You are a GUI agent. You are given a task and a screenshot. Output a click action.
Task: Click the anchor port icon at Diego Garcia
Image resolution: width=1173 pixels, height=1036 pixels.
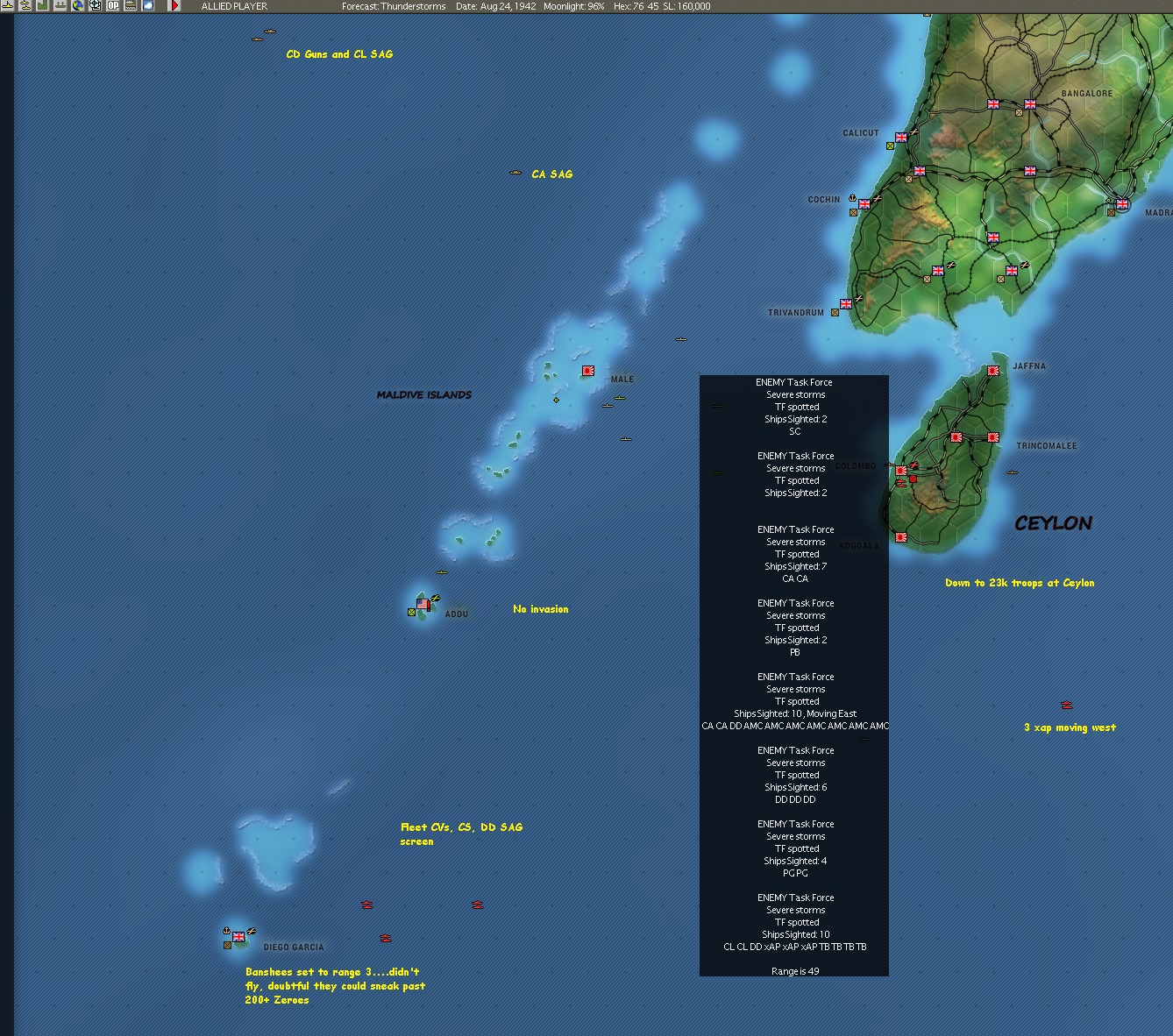point(226,931)
